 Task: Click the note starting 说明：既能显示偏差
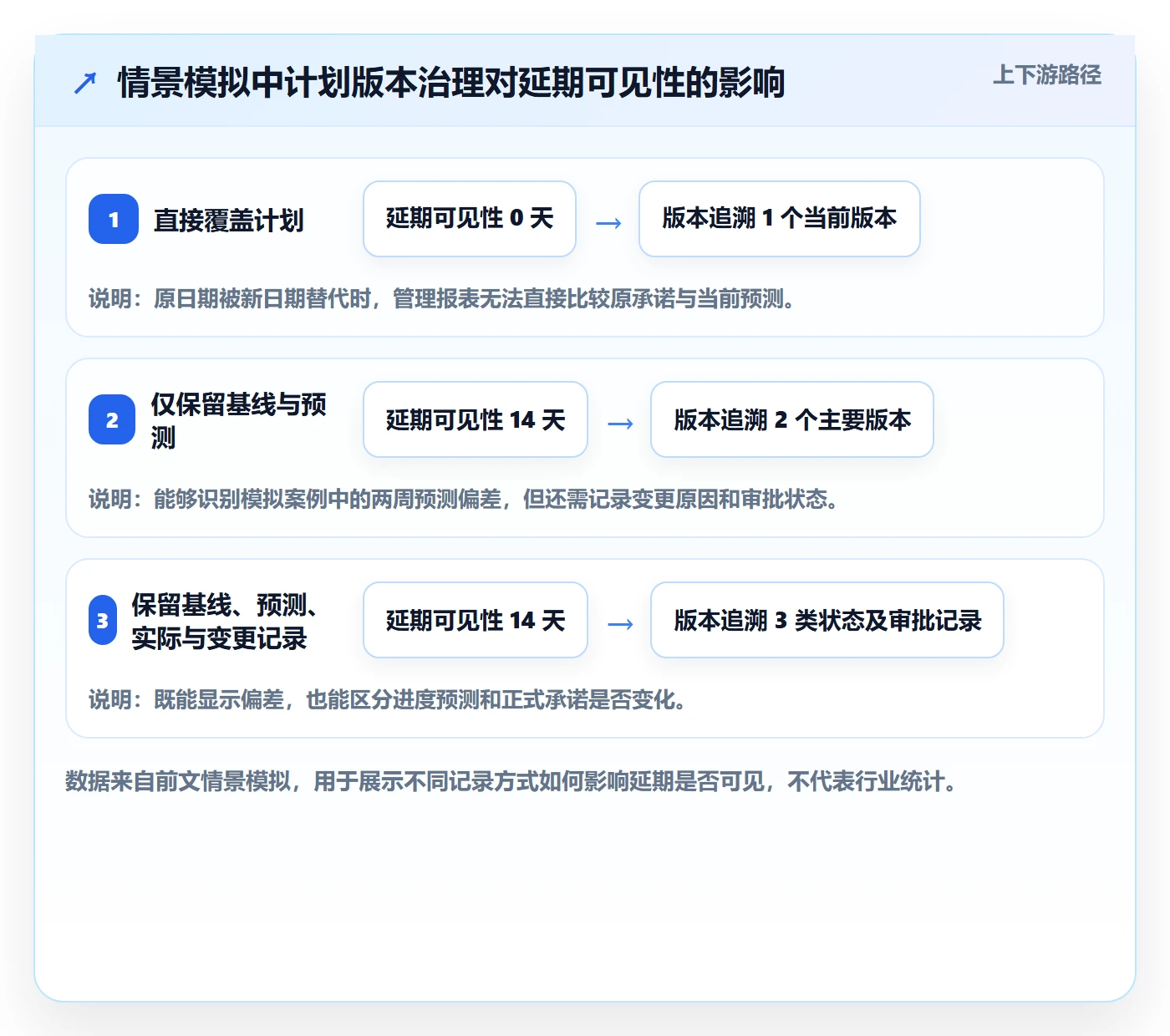tap(388, 699)
